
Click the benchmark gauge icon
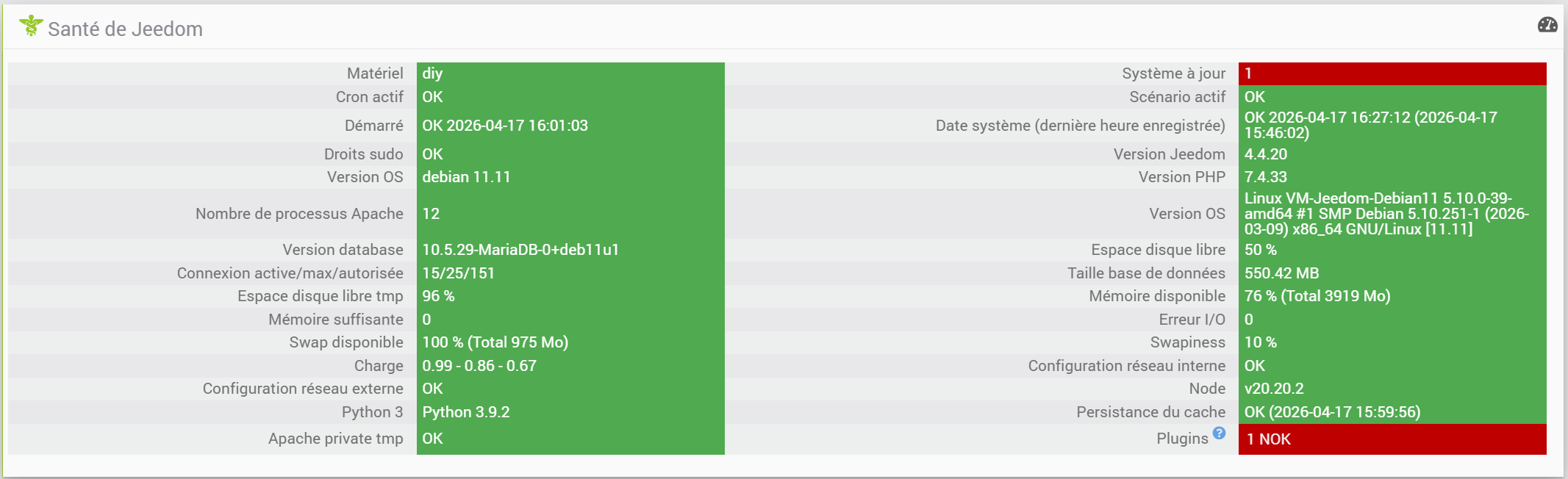1547,26
